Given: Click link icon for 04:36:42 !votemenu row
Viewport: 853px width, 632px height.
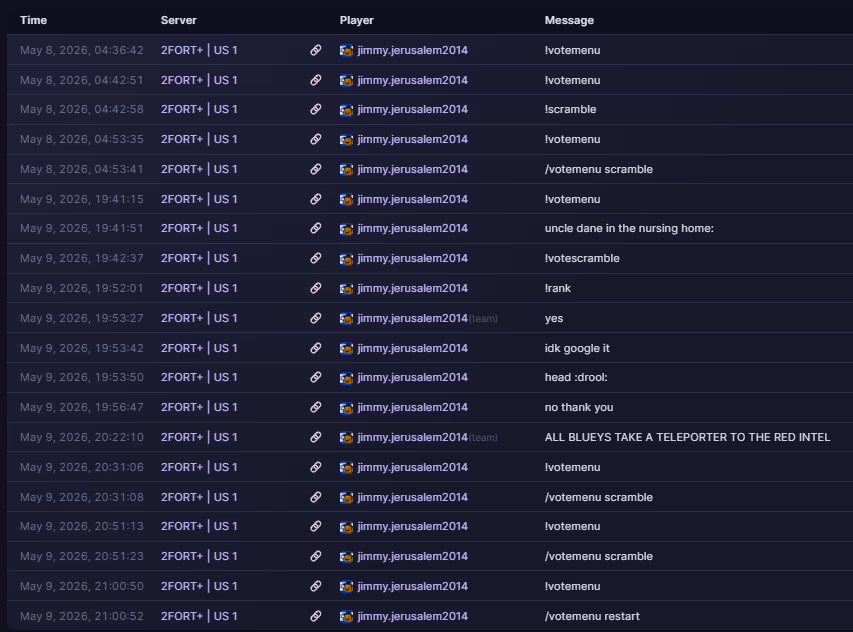Looking at the screenshot, I should coord(316,50).
